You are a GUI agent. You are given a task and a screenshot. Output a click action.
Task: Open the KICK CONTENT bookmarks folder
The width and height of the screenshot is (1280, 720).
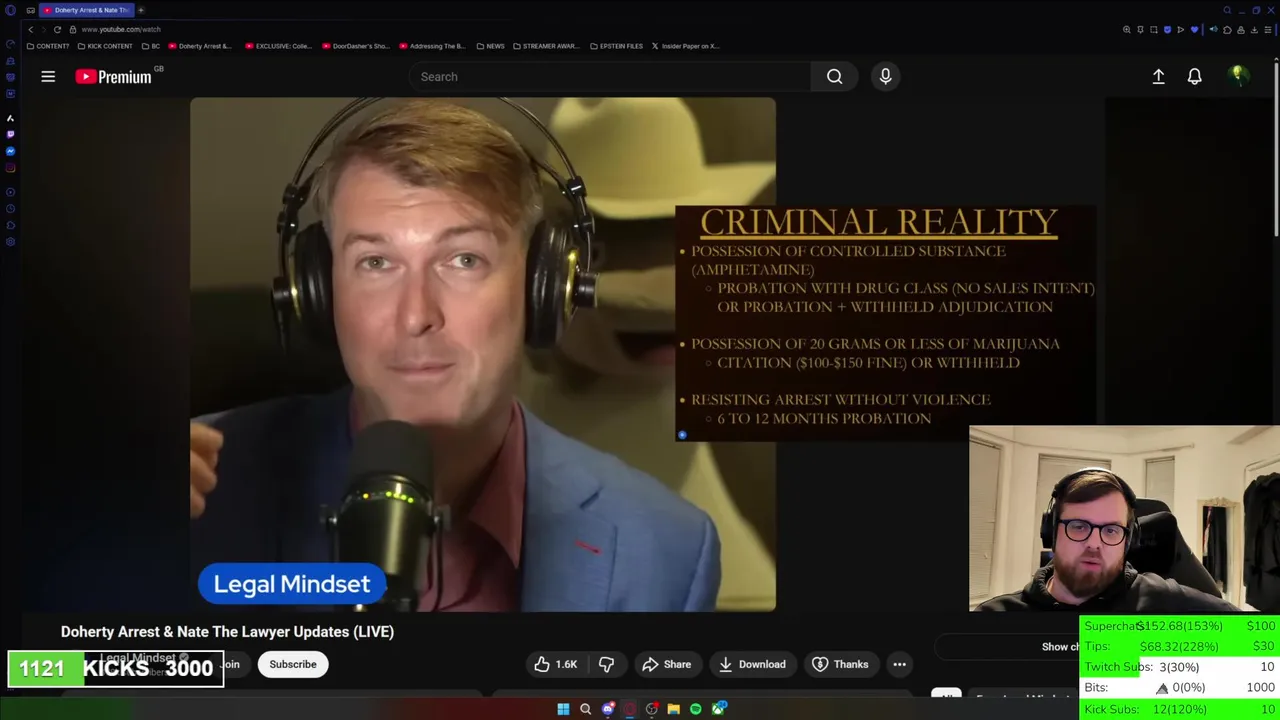[106, 46]
